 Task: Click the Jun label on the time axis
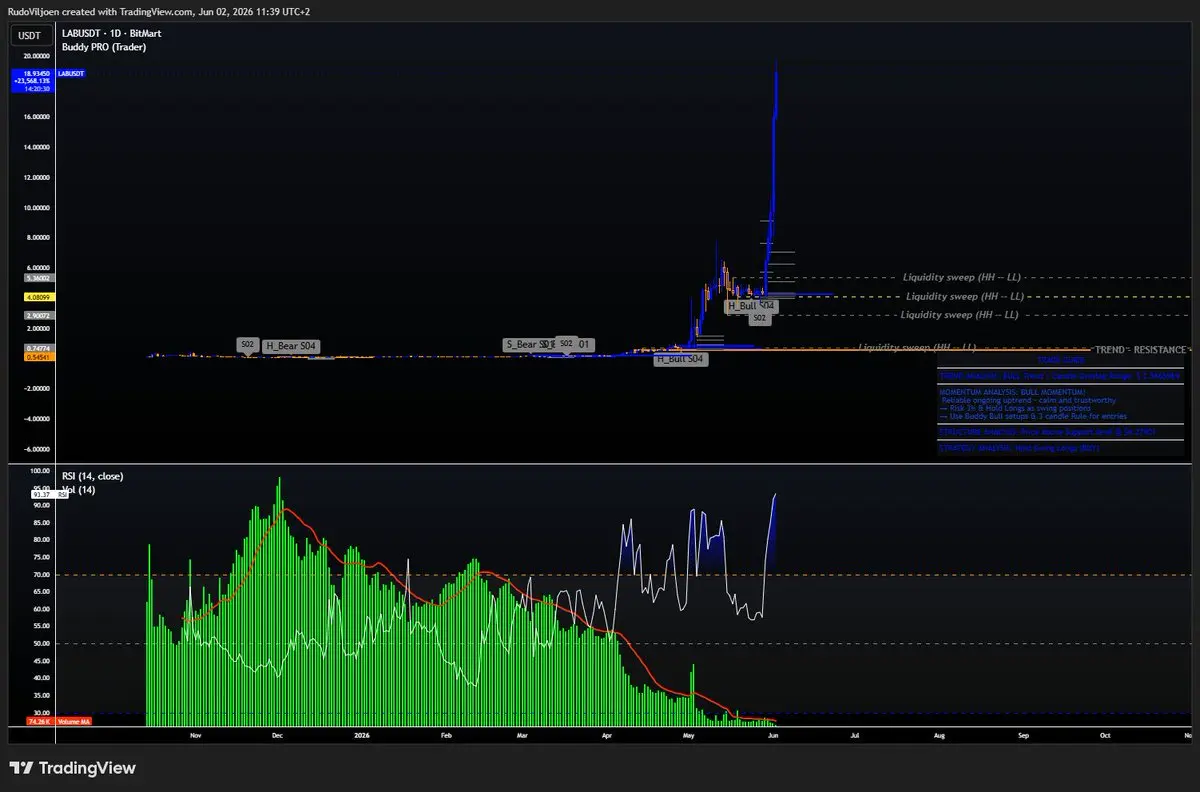coord(774,735)
